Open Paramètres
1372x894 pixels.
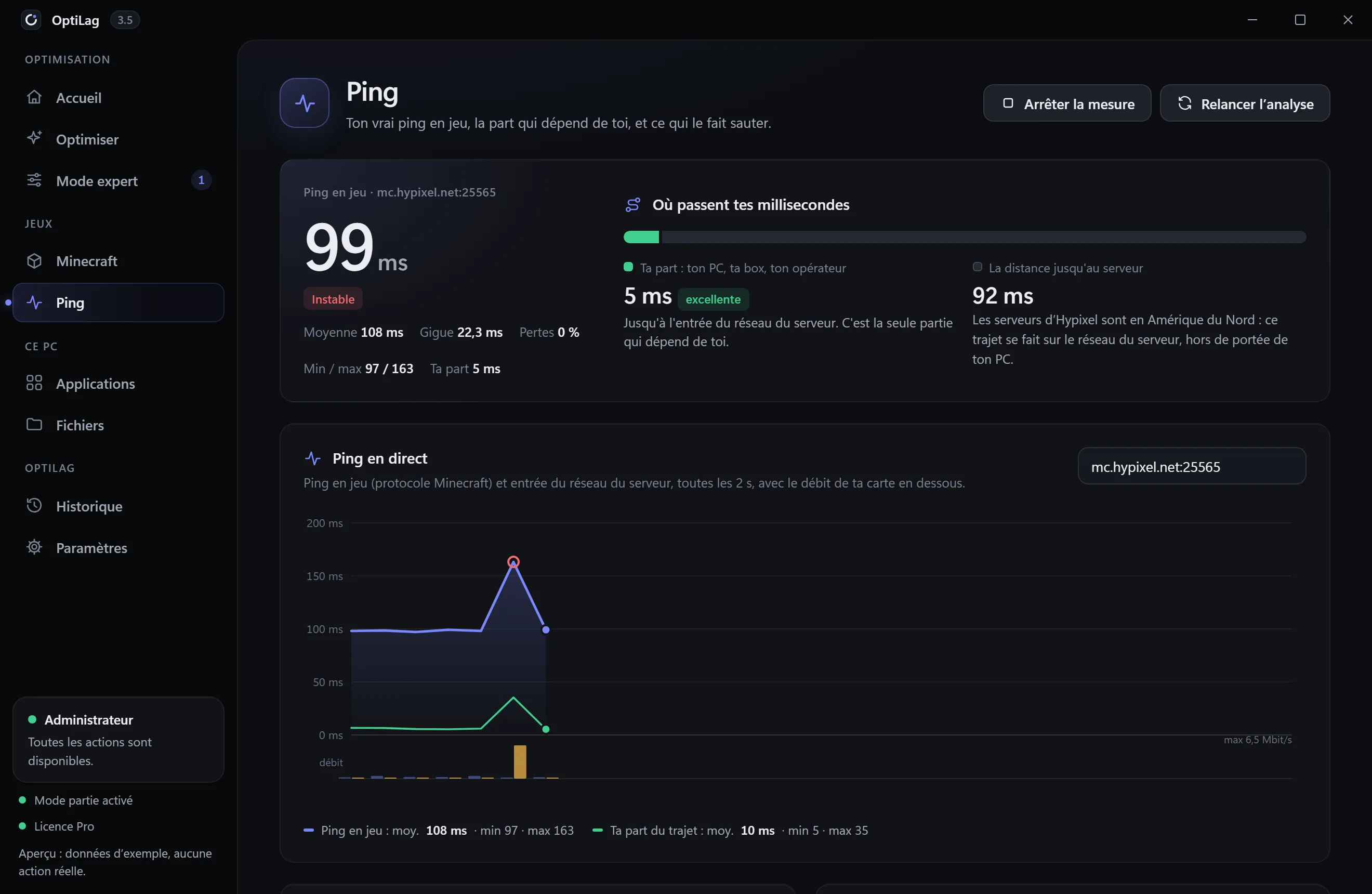[118, 548]
